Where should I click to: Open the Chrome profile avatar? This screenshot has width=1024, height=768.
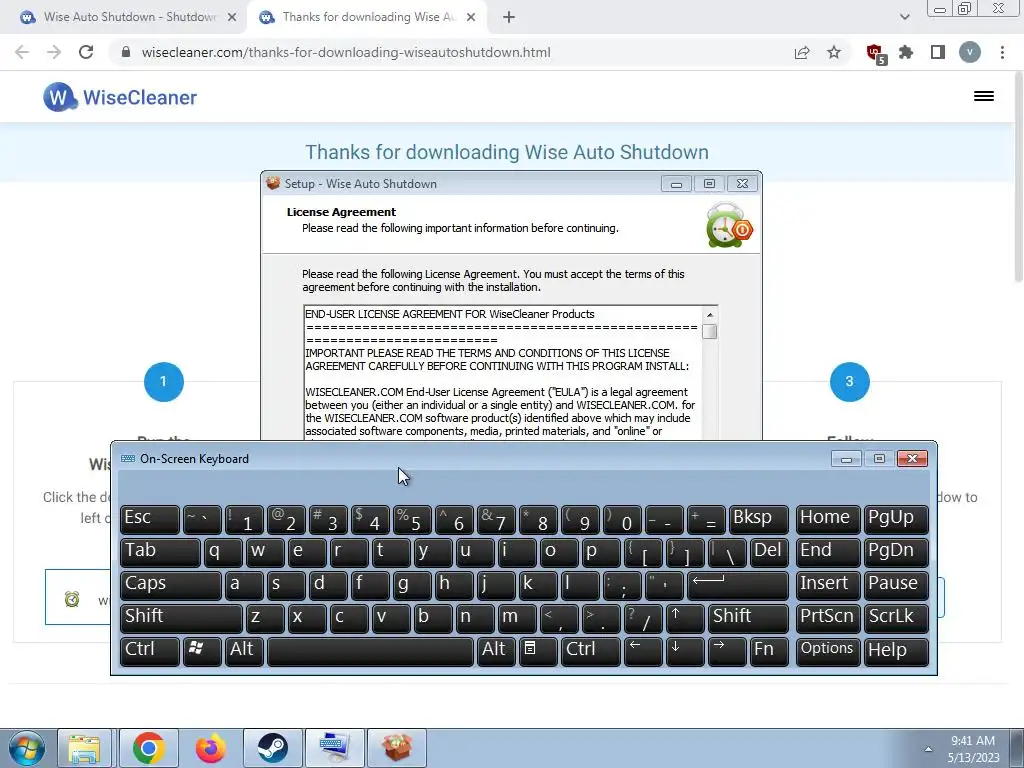(970, 52)
